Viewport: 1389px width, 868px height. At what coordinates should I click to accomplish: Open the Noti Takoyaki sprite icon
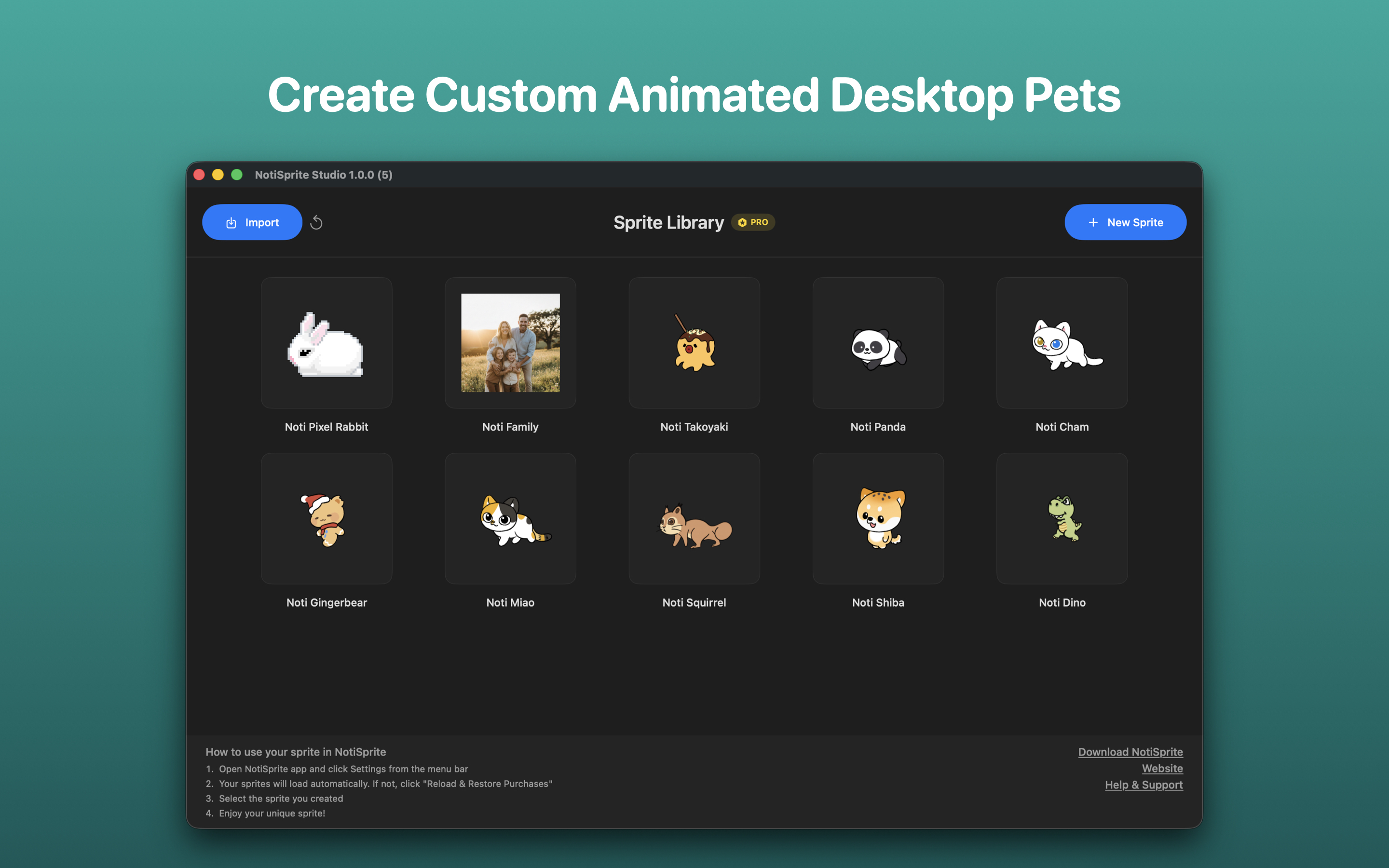tap(694, 343)
